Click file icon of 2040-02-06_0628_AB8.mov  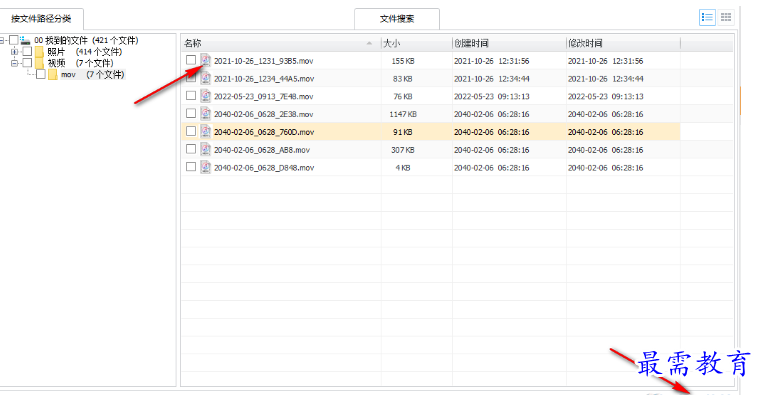point(206,150)
